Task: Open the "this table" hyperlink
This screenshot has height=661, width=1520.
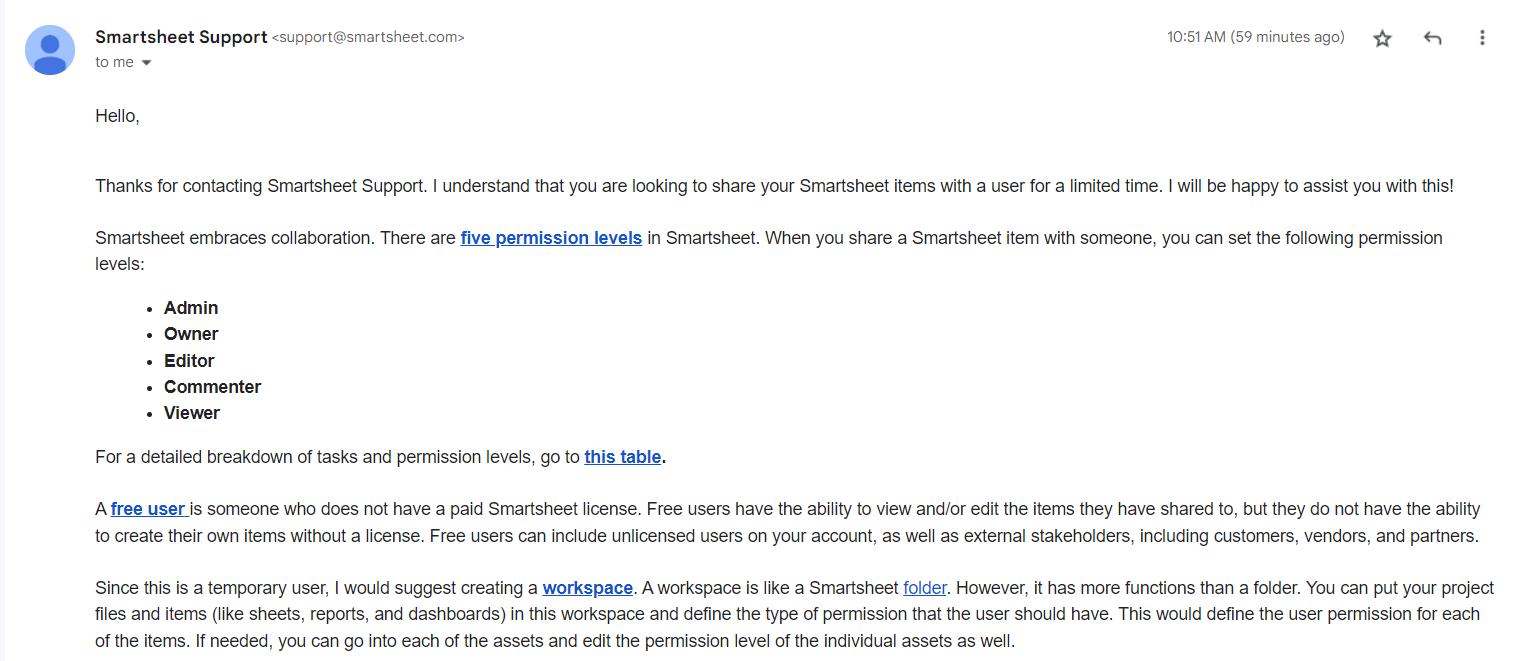Action: [622, 457]
